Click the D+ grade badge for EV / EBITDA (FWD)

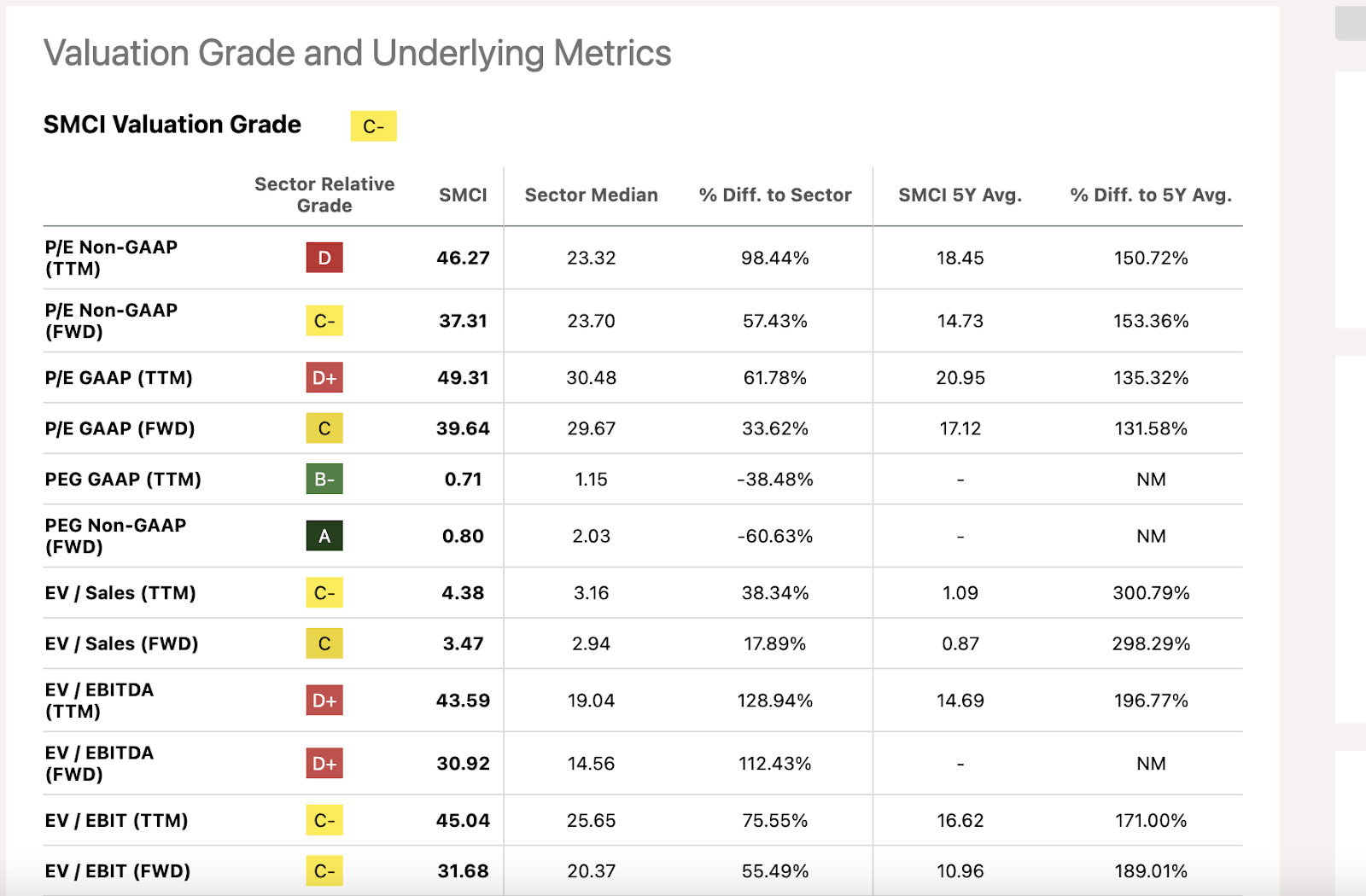pyautogui.click(x=324, y=764)
